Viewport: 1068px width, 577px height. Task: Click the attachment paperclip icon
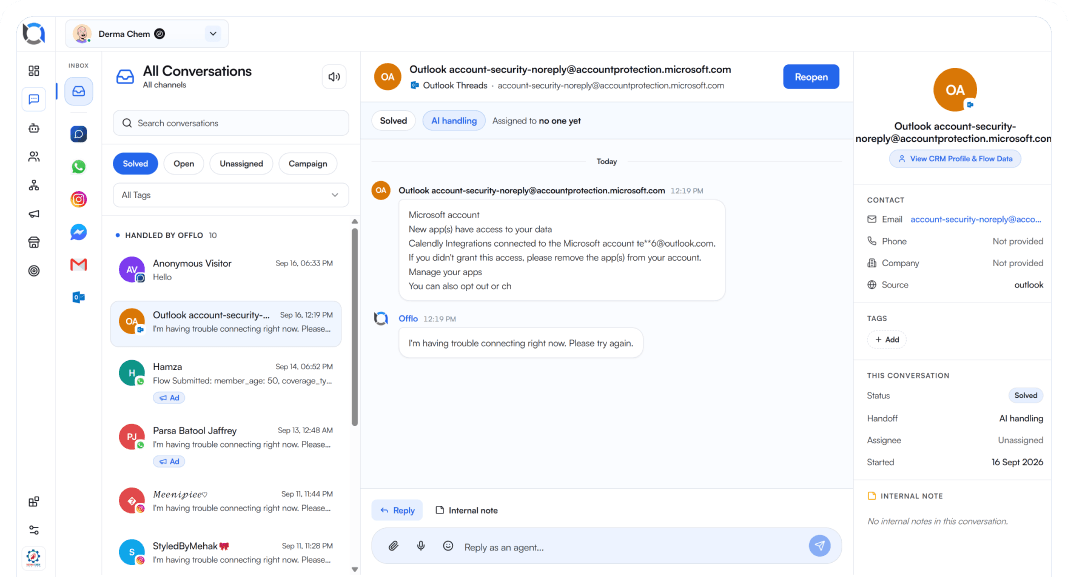point(394,546)
